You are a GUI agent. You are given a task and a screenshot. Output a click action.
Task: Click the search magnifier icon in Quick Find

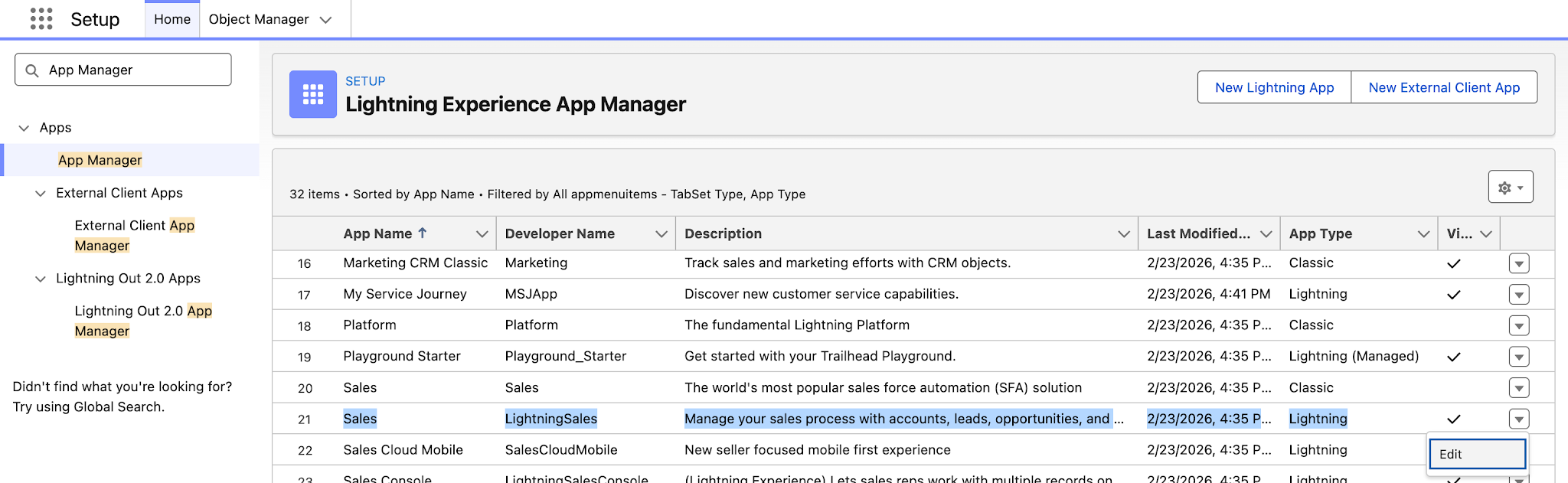click(x=32, y=70)
